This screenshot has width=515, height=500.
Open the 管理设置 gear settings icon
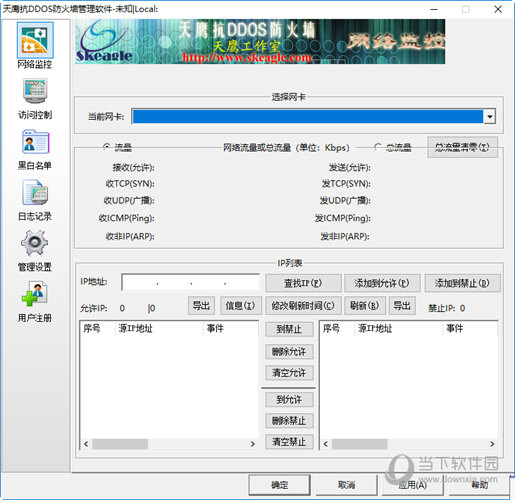pyautogui.click(x=34, y=243)
